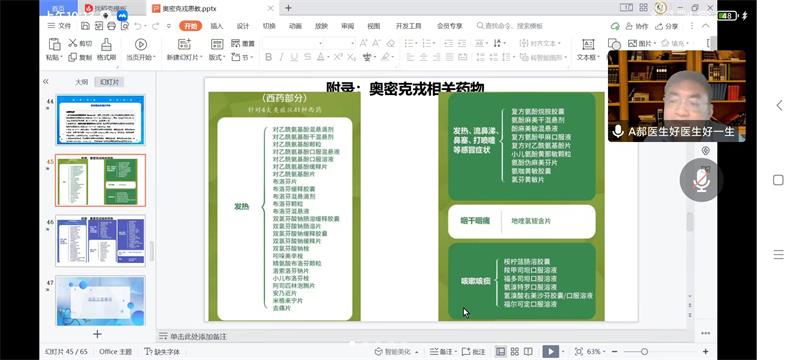This screenshot has width=800, height=360.
Task: Expand the 节 section dropdown
Action: pos(243,58)
